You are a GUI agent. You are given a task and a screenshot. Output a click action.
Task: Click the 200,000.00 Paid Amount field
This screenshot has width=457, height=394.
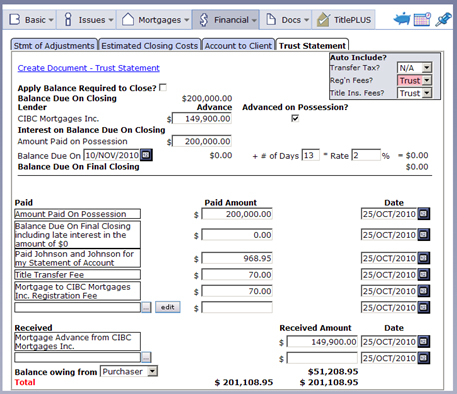tap(237, 214)
